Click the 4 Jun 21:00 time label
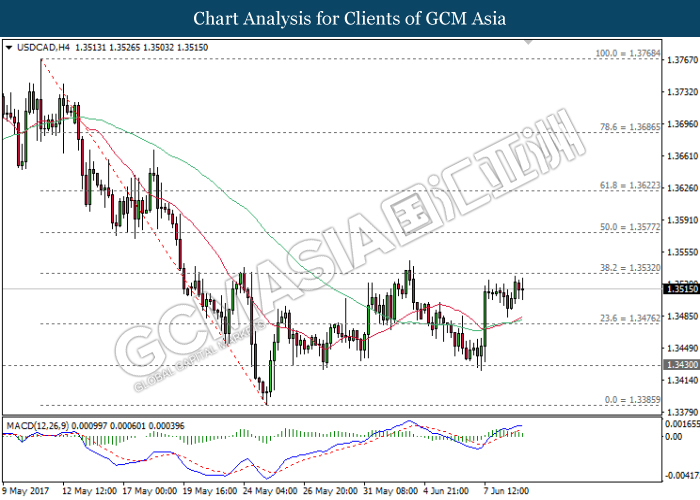This screenshot has width=700, height=500. point(446,491)
